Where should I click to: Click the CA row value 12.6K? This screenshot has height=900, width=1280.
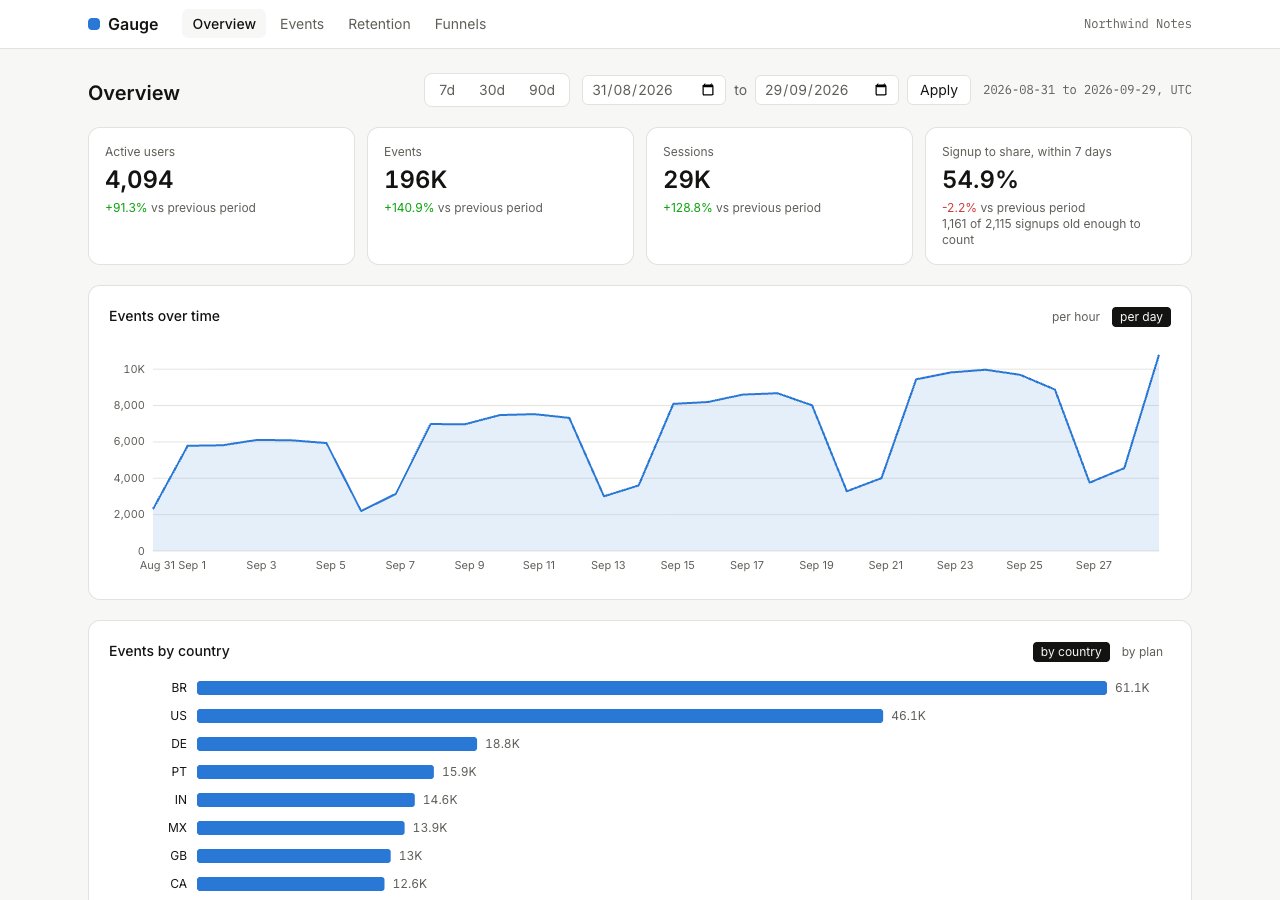(410, 884)
